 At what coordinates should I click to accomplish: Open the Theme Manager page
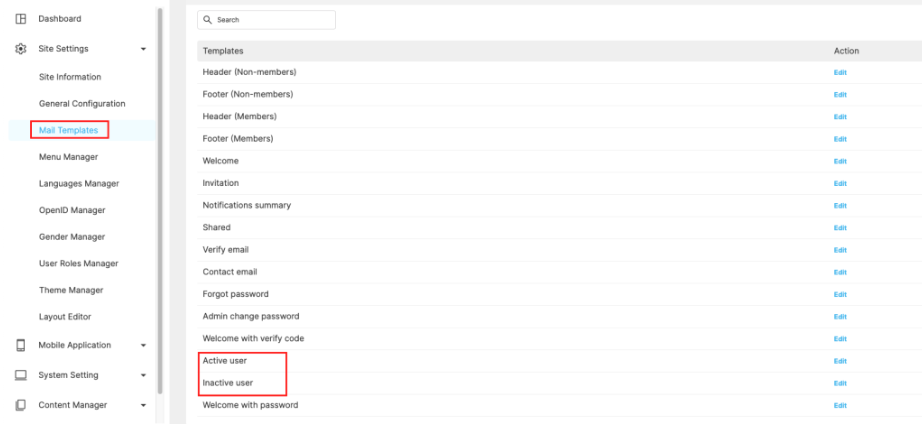coord(71,290)
